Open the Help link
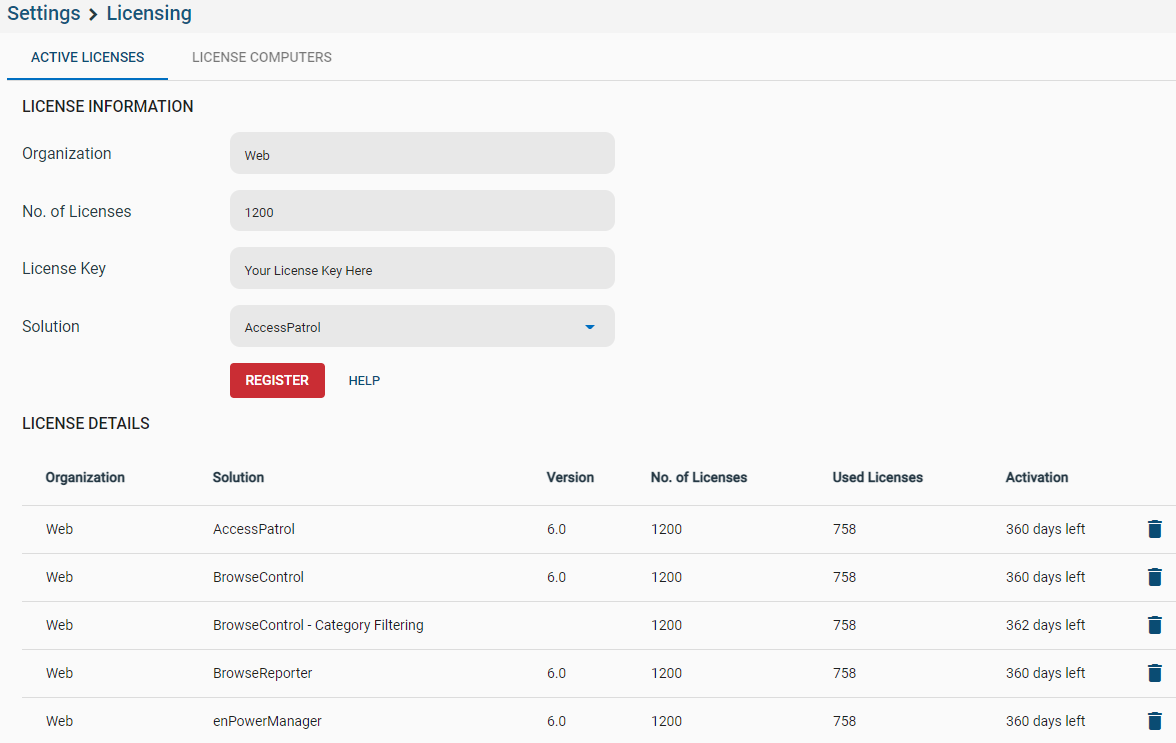This screenshot has height=743, width=1176. click(364, 381)
